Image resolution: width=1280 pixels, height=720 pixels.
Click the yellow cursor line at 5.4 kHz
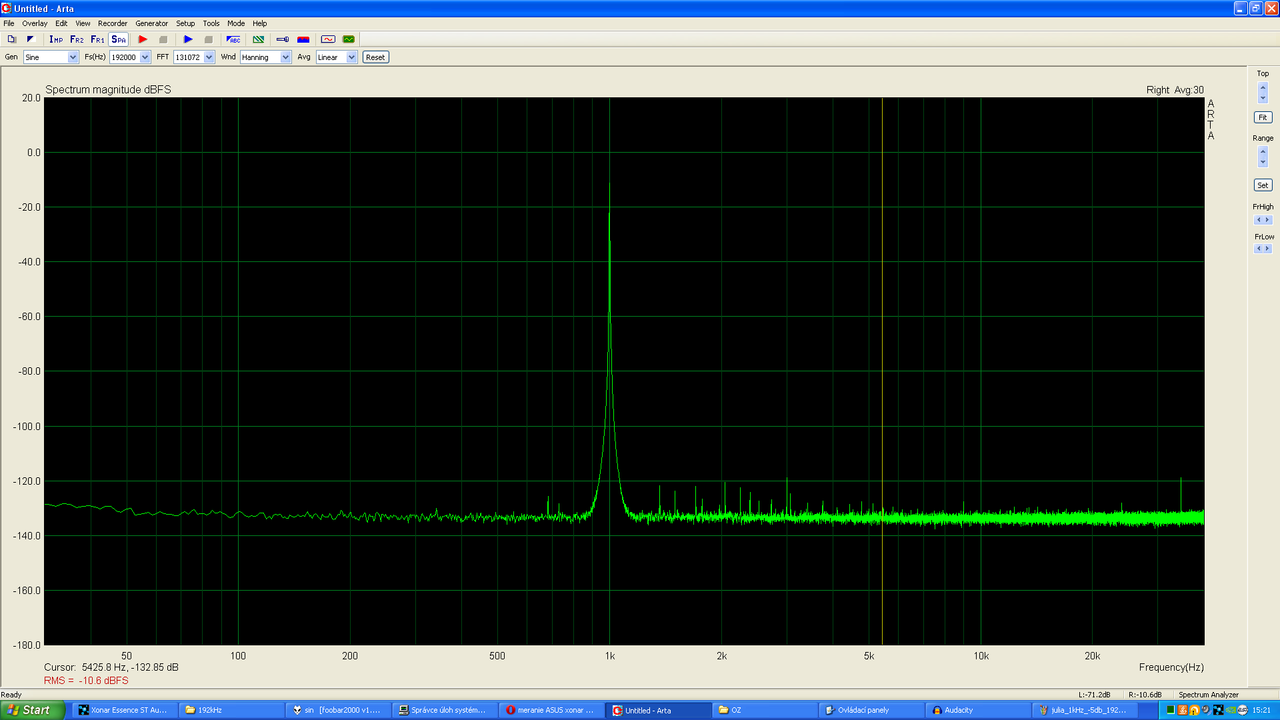click(882, 371)
